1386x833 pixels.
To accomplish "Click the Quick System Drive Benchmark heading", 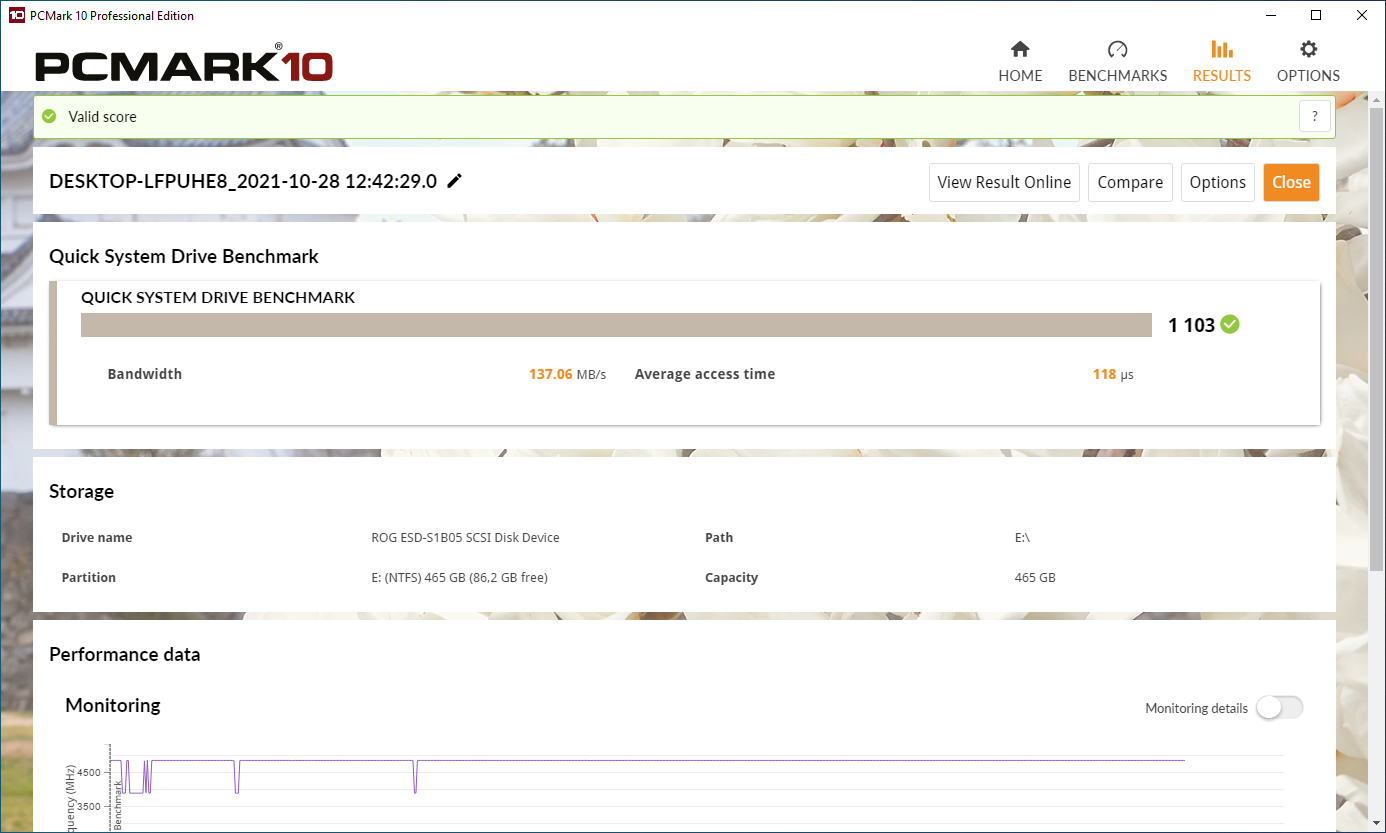I will point(184,256).
